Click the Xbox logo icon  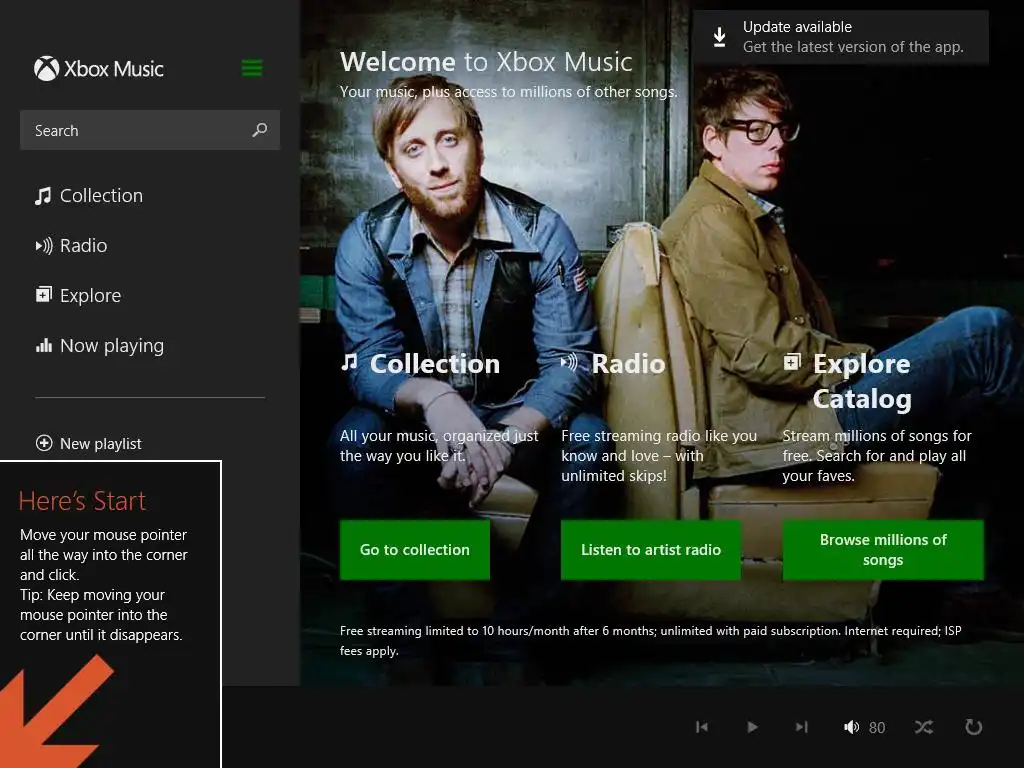[46, 69]
